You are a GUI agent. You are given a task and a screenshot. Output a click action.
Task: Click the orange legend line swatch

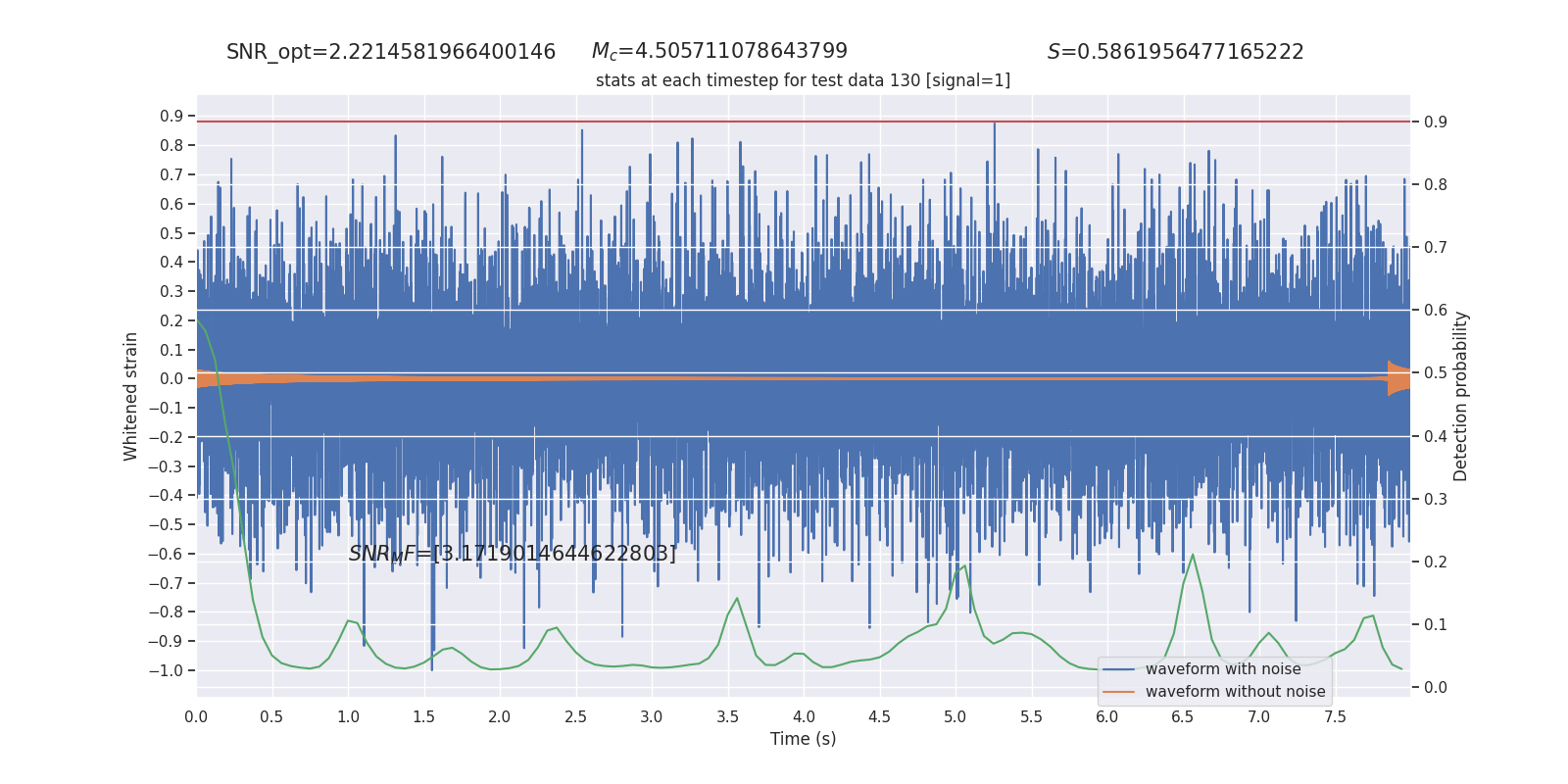pos(1119,692)
